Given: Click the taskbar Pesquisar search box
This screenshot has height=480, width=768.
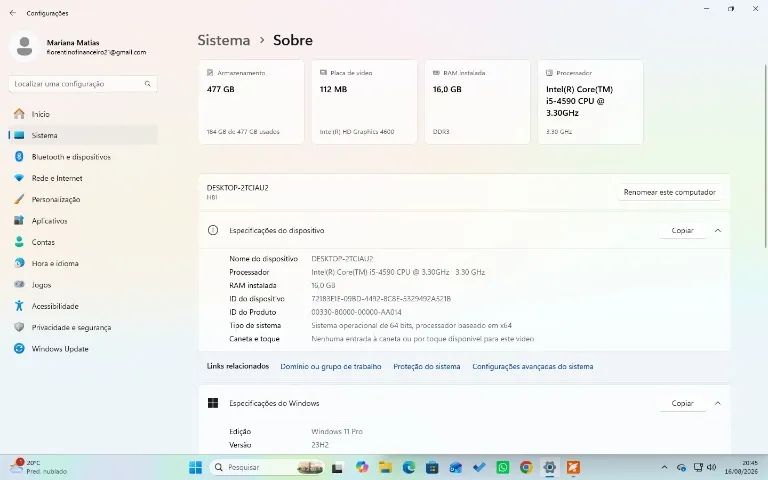Looking at the screenshot, I should (267, 467).
